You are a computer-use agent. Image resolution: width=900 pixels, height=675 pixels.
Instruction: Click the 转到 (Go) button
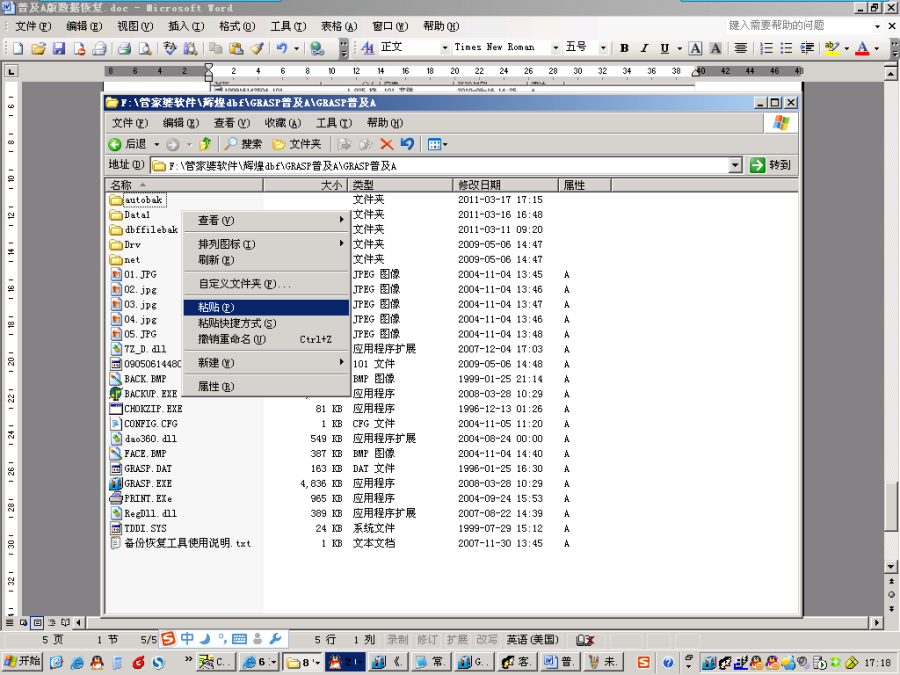771,165
